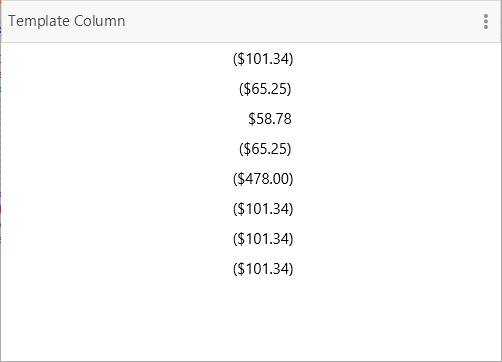Click the ($101.34) value in the first row
Image resolution: width=502 pixels, height=362 pixels.
point(263,59)
